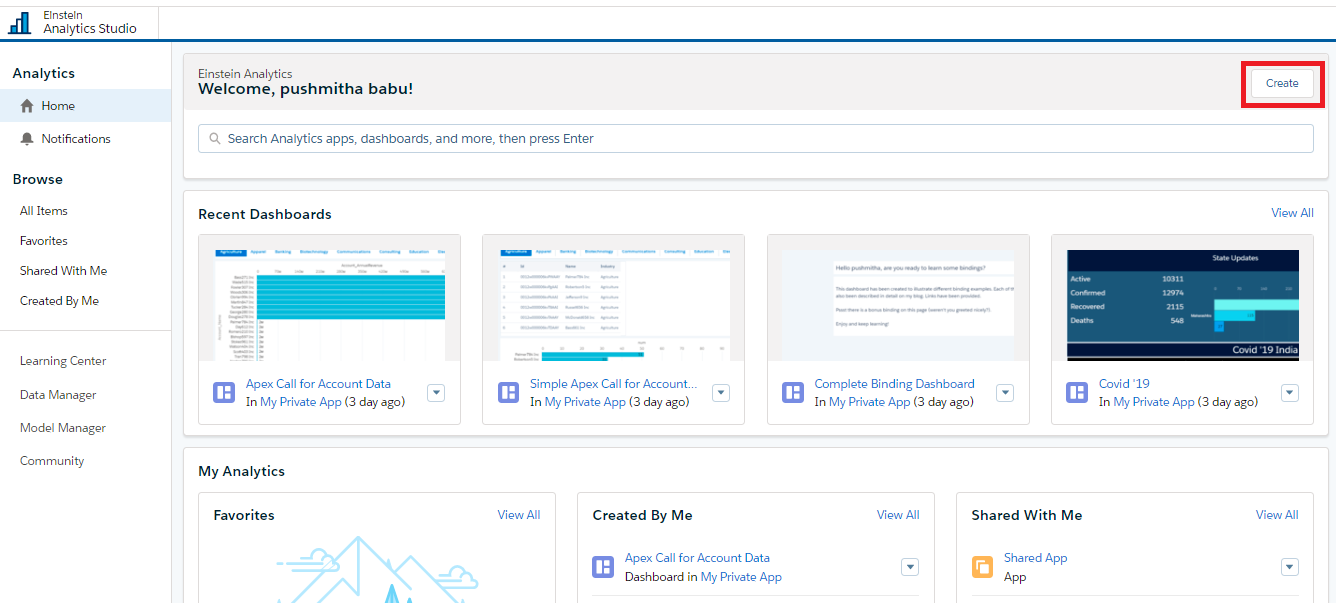Open Covid '19 dashboard thumbnail

coord(1183,304)
